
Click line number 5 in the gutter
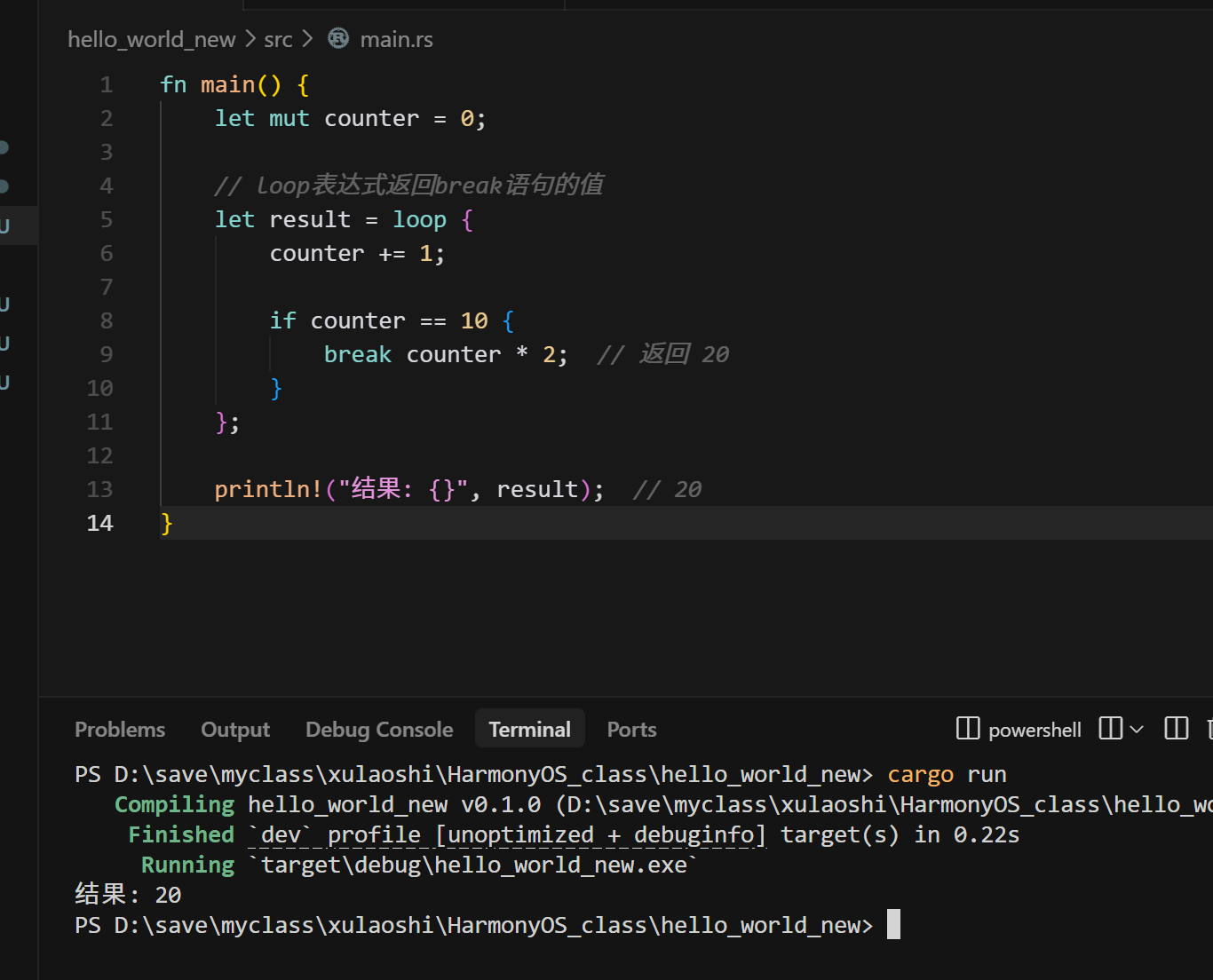pos(107,220)
